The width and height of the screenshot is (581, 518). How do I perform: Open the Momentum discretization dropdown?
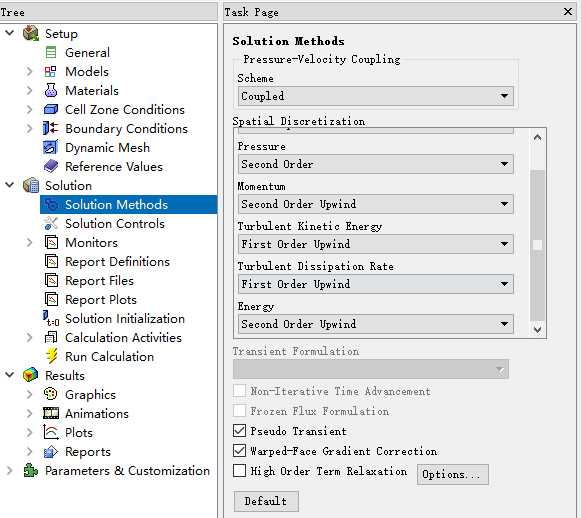(375, 204)
